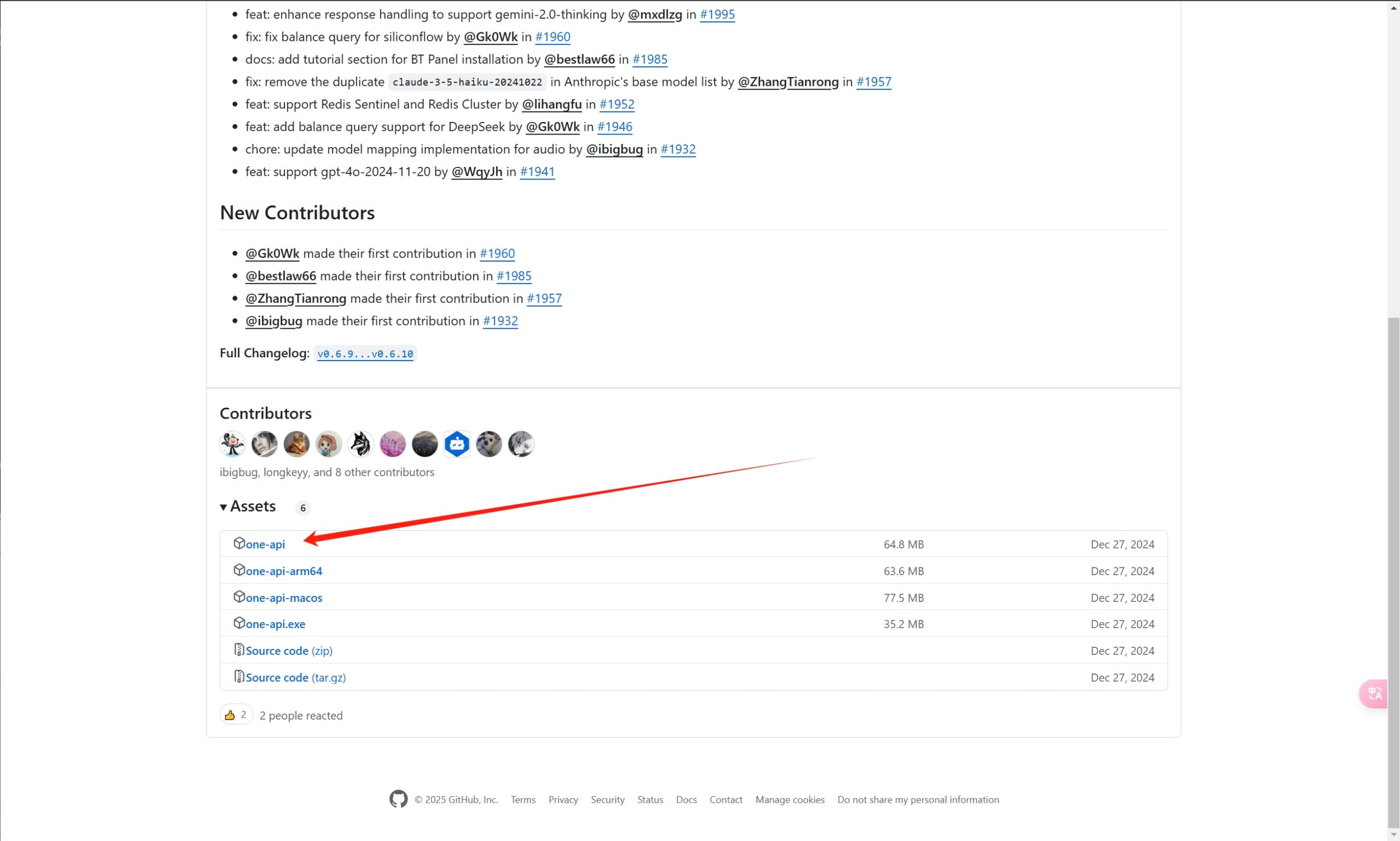1400x841 pixels.
Task: Open the second contributor avatar in Contributors
Action: (x=265, y=444)
